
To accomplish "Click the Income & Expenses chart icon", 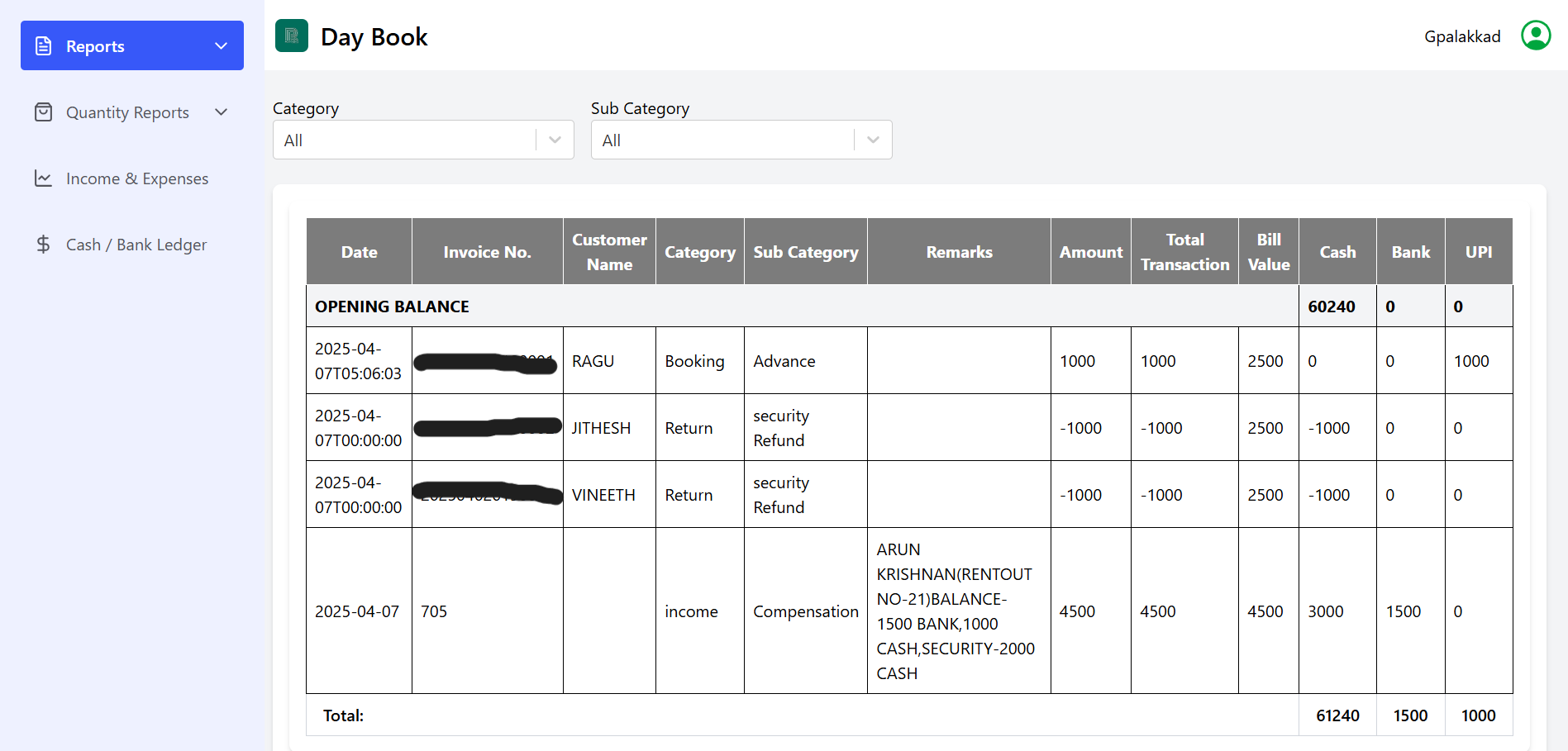I will pos(44,178).
